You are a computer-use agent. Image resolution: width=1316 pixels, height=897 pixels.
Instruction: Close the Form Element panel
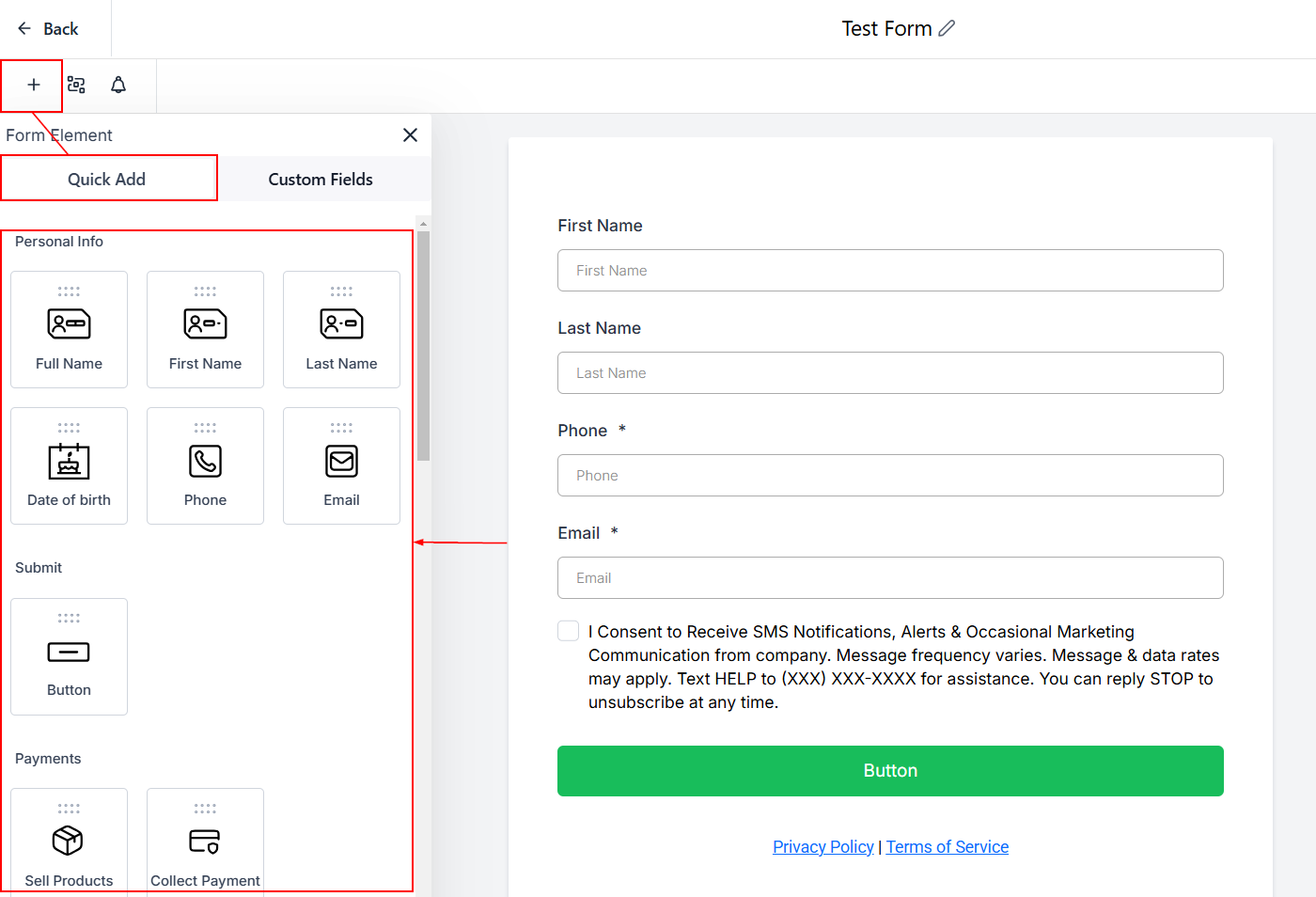point(410,135)
